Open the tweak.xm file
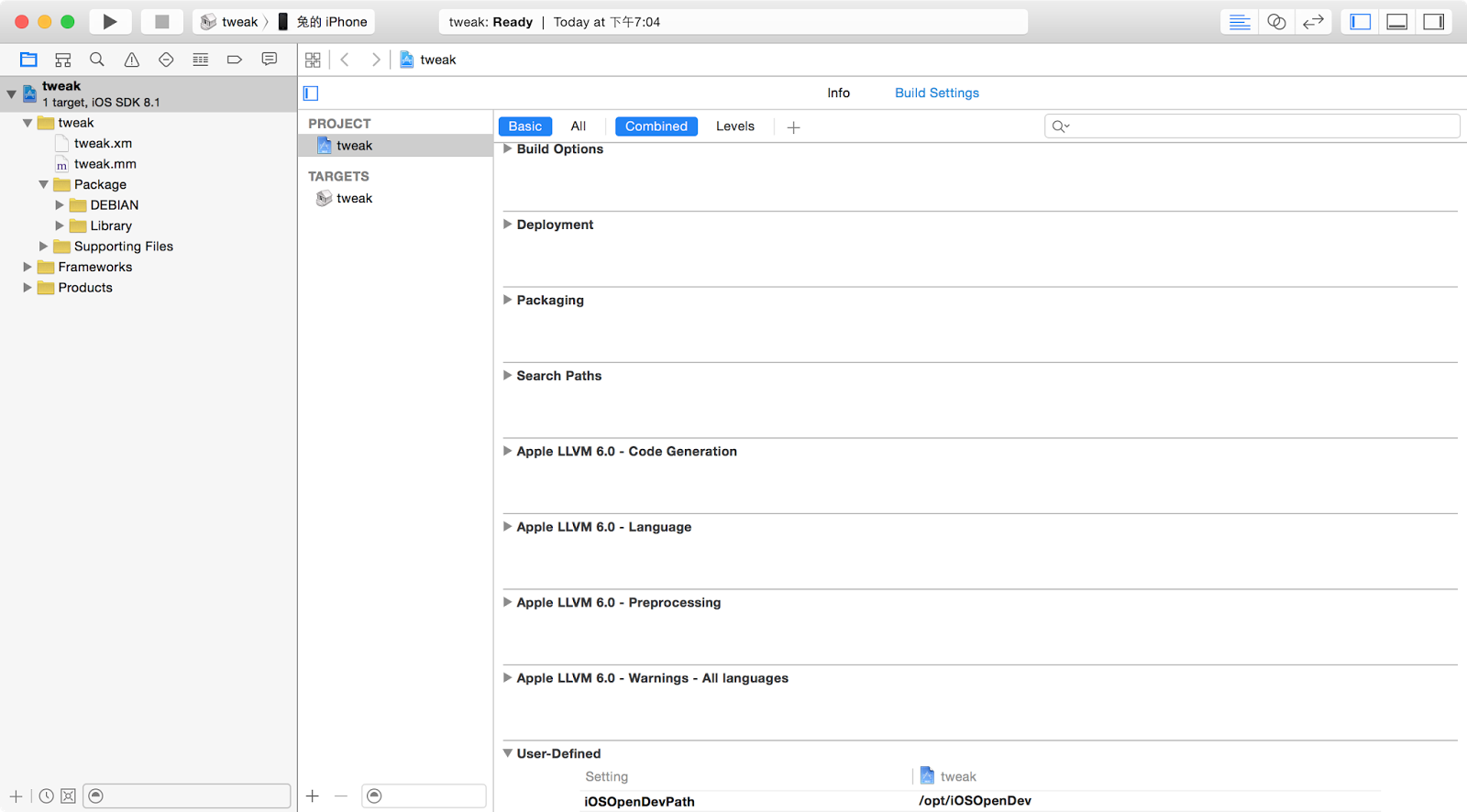Image resolution: width=1467 pixels, height=812 pixels. tap(103, 143)
